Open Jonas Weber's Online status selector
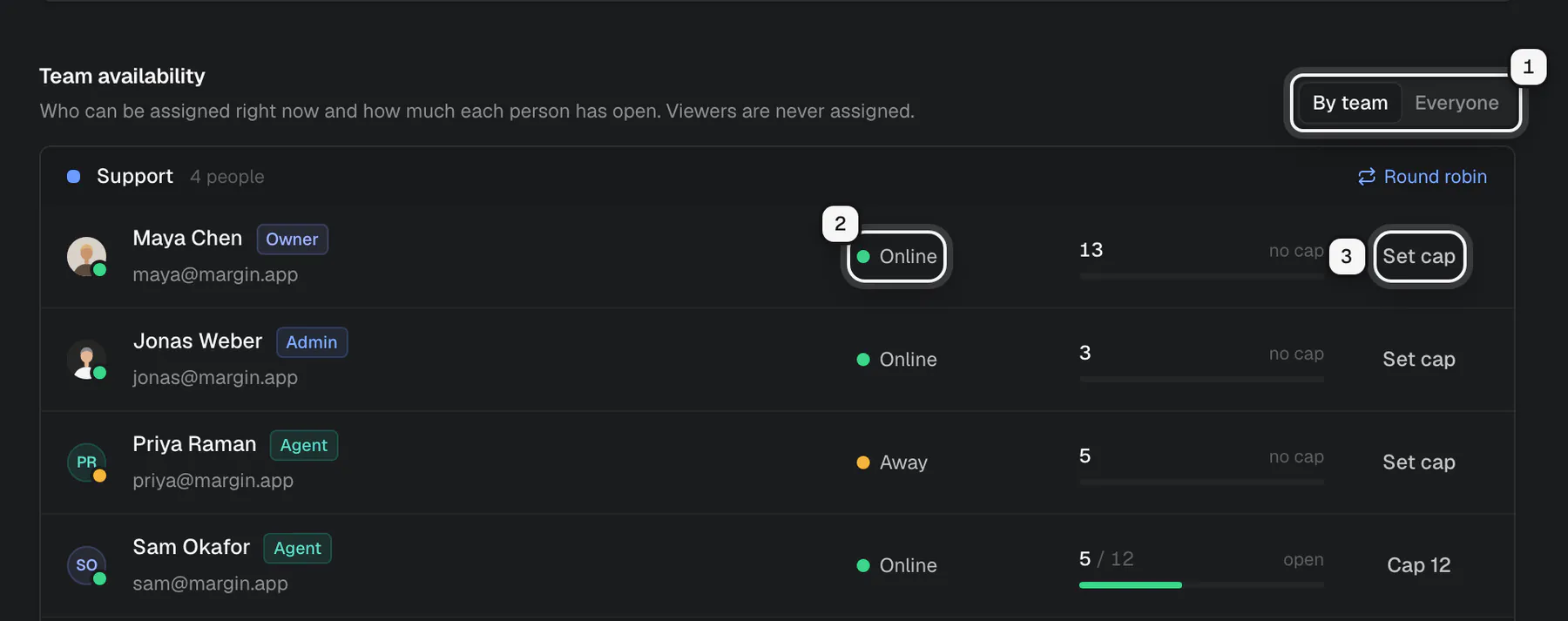This screenshot has height=621, width=1568. tap(896, 359)
